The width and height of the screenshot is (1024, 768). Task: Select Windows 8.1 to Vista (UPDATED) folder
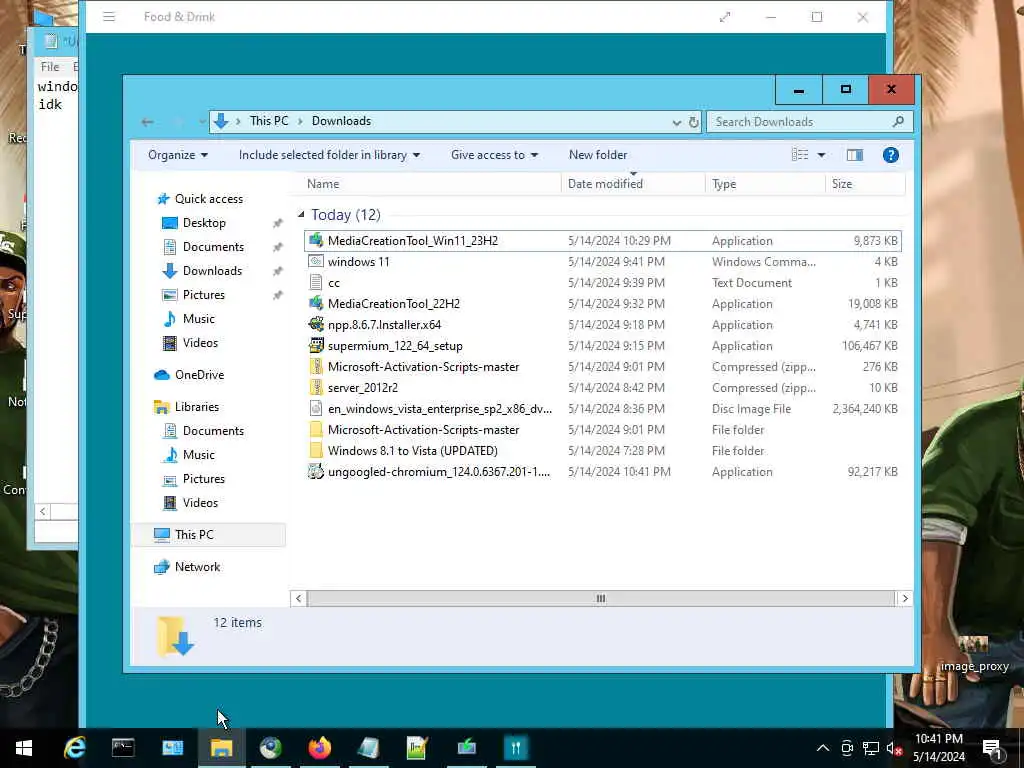(x=602, y=451)
